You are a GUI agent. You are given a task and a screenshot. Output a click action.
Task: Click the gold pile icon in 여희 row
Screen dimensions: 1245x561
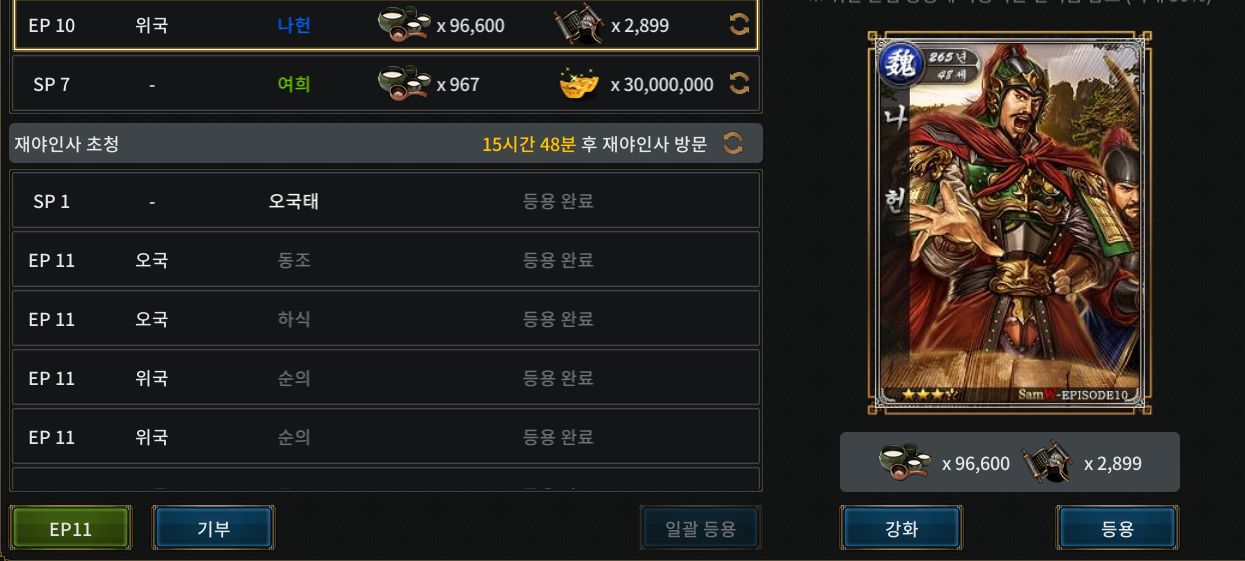(x=579, y=84)
